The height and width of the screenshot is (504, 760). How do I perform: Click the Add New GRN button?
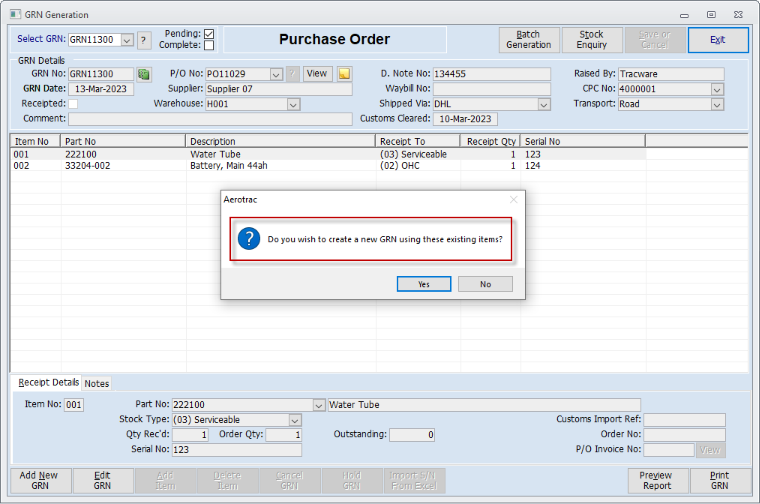40,481
